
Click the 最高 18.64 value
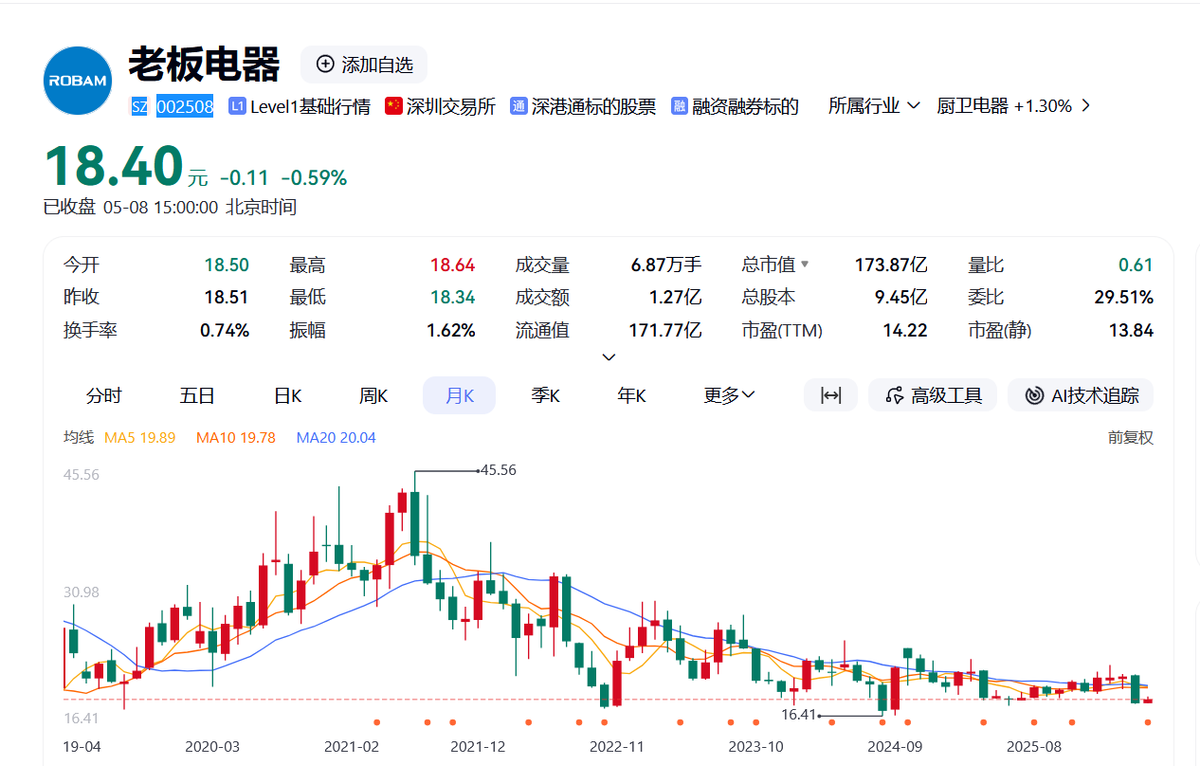452,265
